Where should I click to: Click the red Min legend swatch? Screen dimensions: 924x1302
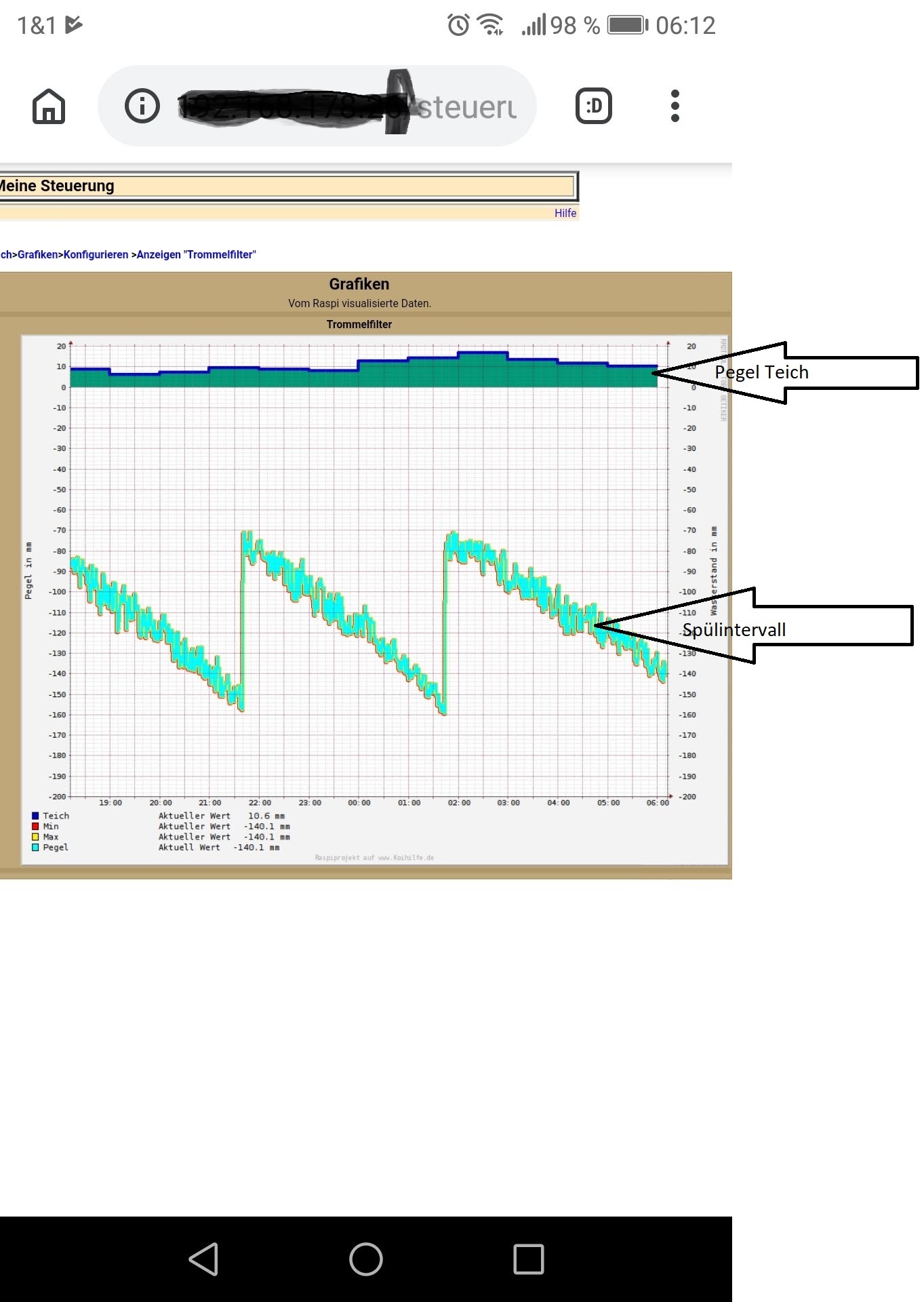coord(35,827)
